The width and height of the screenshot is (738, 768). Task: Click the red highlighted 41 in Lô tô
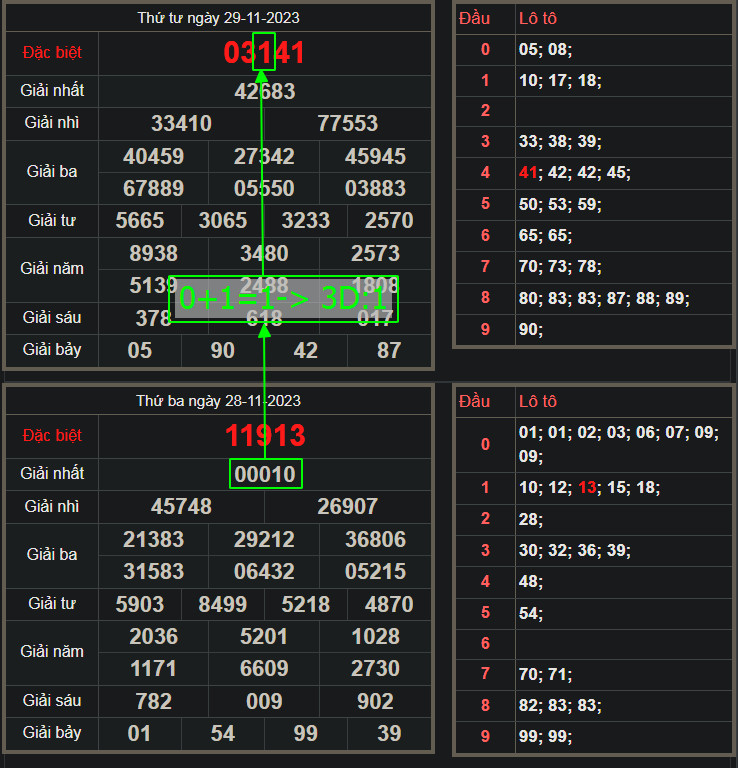point(528,173)
